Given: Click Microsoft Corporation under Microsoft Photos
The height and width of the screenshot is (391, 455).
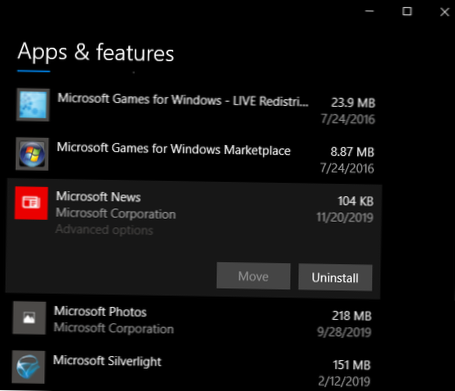Looking at the screenshot, I should click(x=114, y=328).
